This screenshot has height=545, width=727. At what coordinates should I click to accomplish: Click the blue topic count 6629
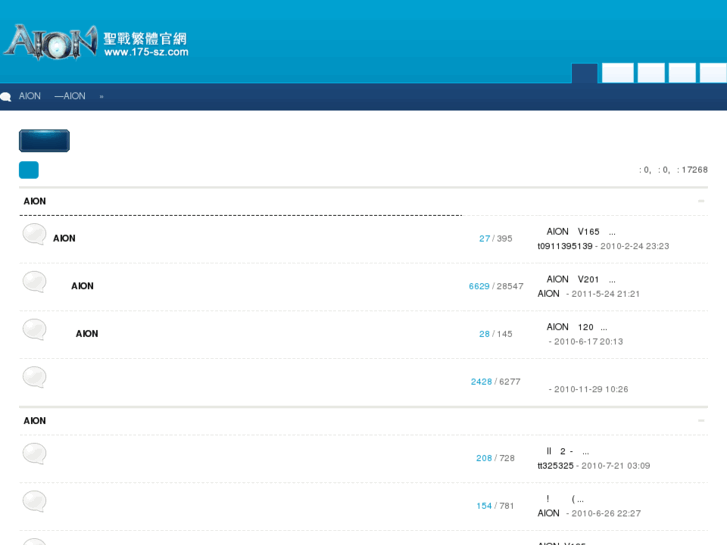pos(479,286)
